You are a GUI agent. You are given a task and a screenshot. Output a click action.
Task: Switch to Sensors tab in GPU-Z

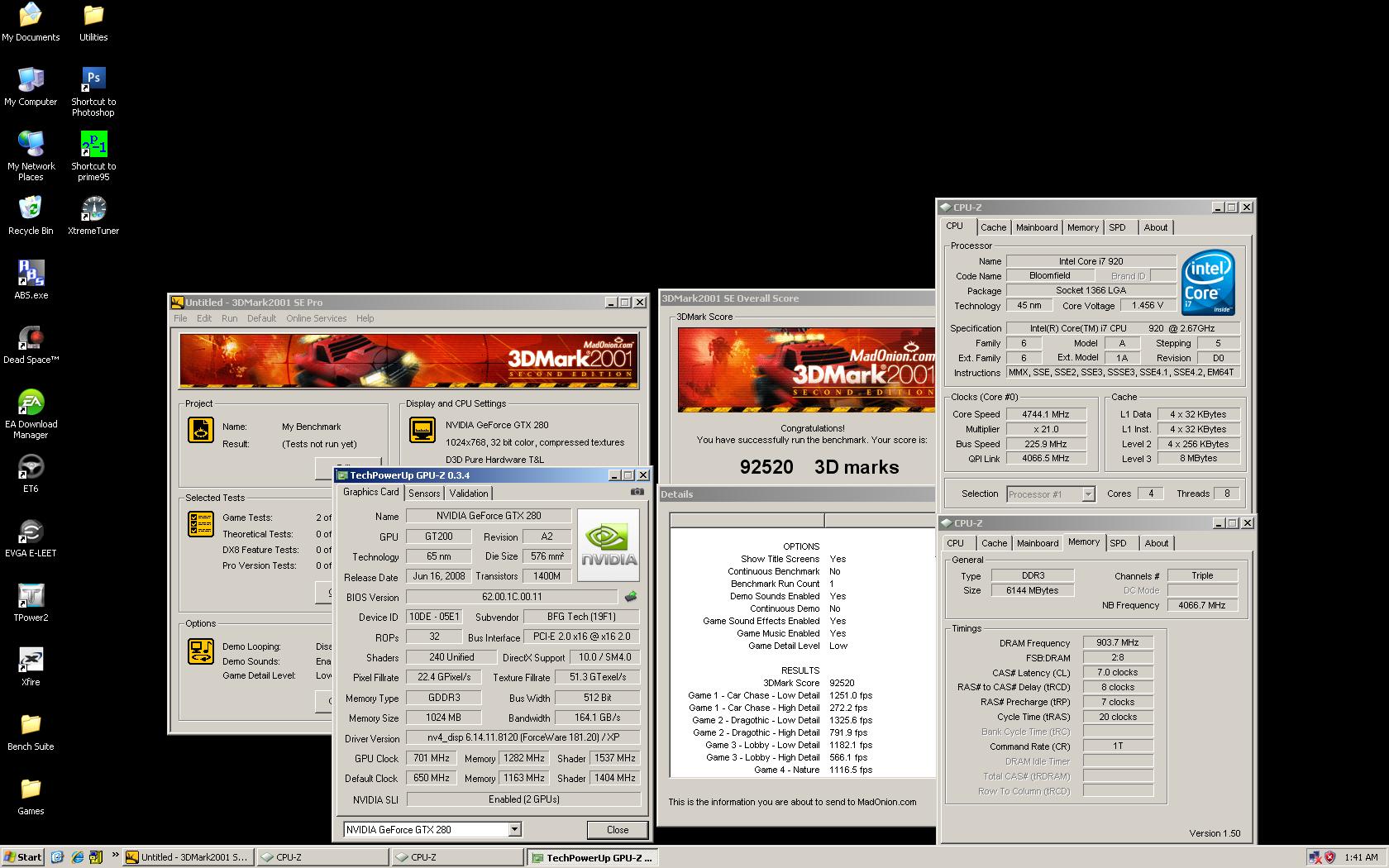(424, 494)
